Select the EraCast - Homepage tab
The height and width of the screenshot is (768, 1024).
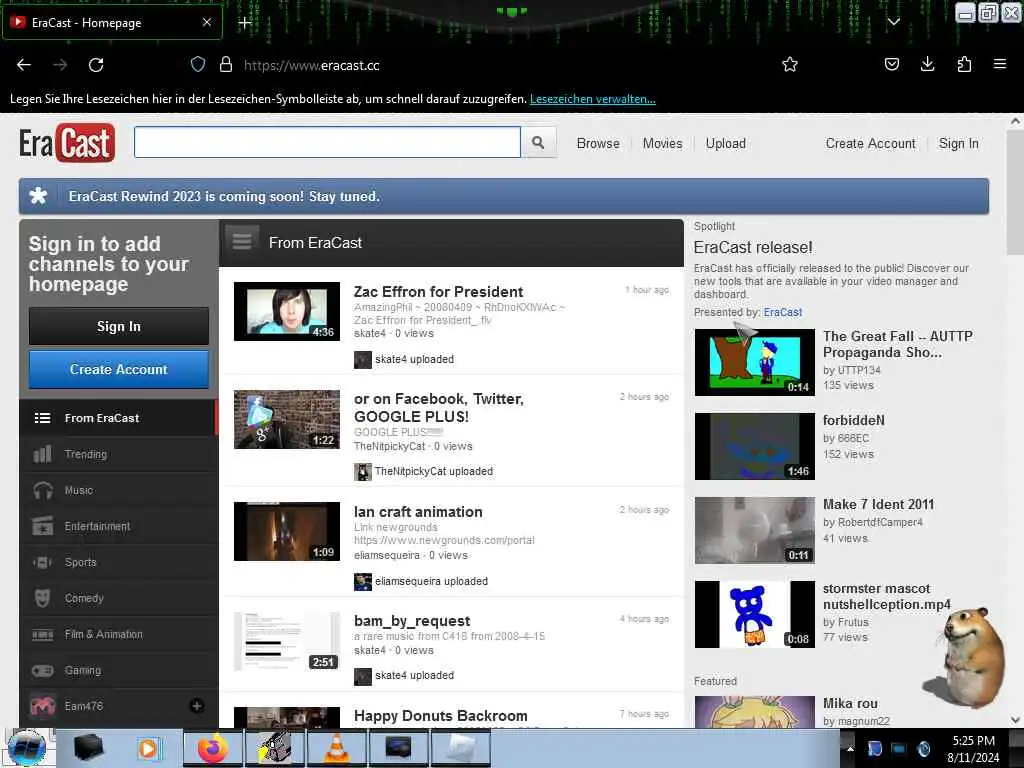[112, 22]
